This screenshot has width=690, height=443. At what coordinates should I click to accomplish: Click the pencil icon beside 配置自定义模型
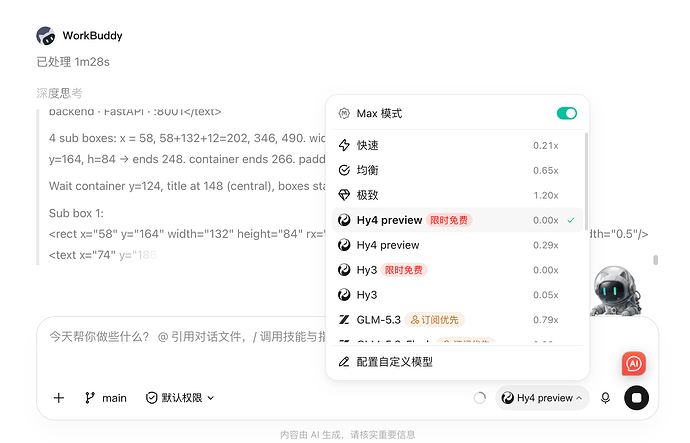click(x=344, y=362)
